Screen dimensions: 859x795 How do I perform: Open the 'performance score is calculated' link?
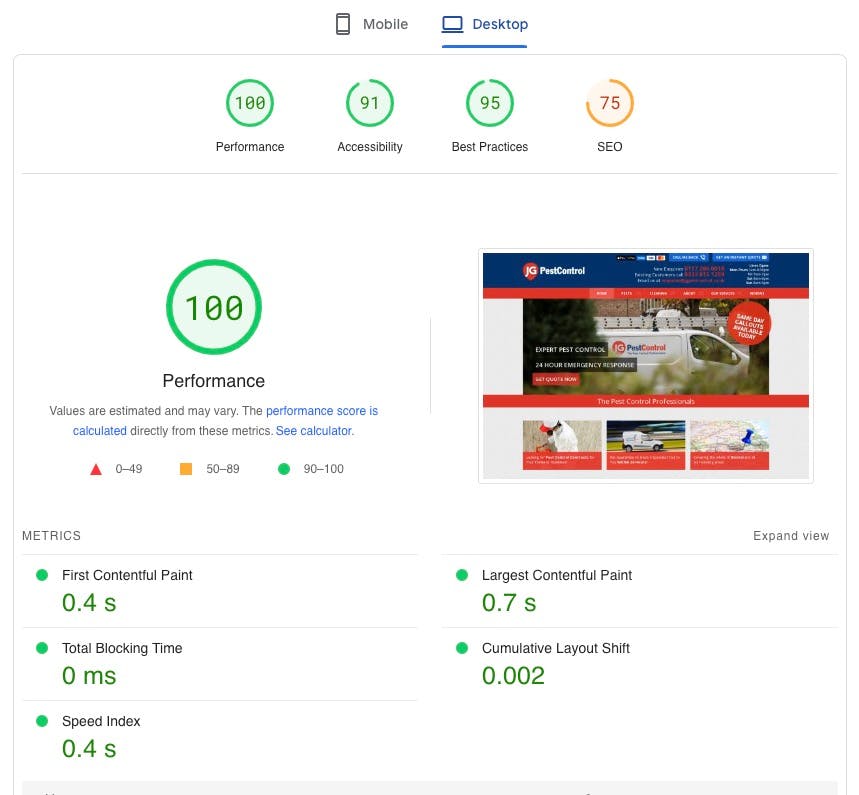tap(322, 411)
